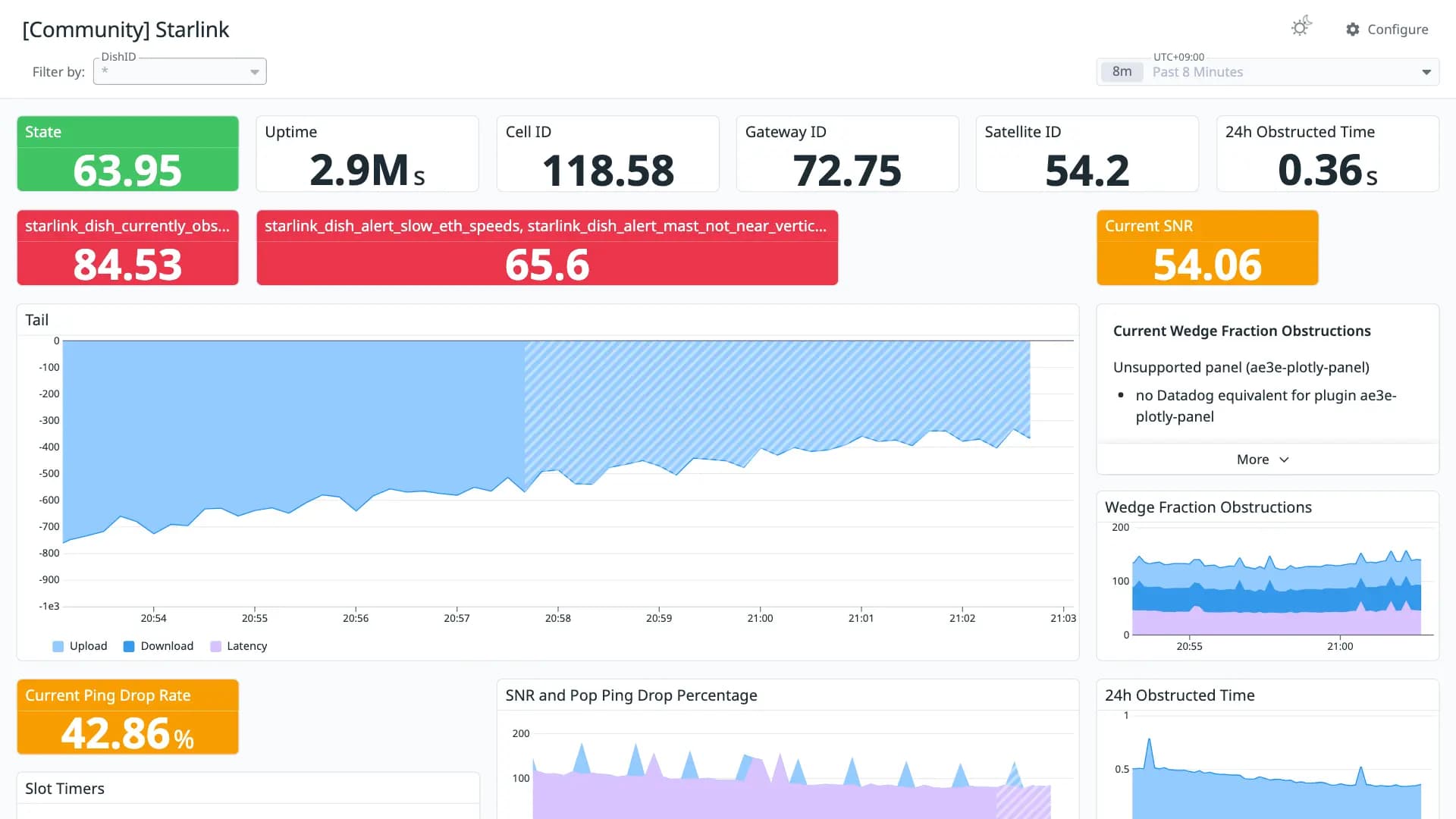Click the Cell ID value 118.58
The width and height of the screenshot is (1456, 819).
pos(607,171)
